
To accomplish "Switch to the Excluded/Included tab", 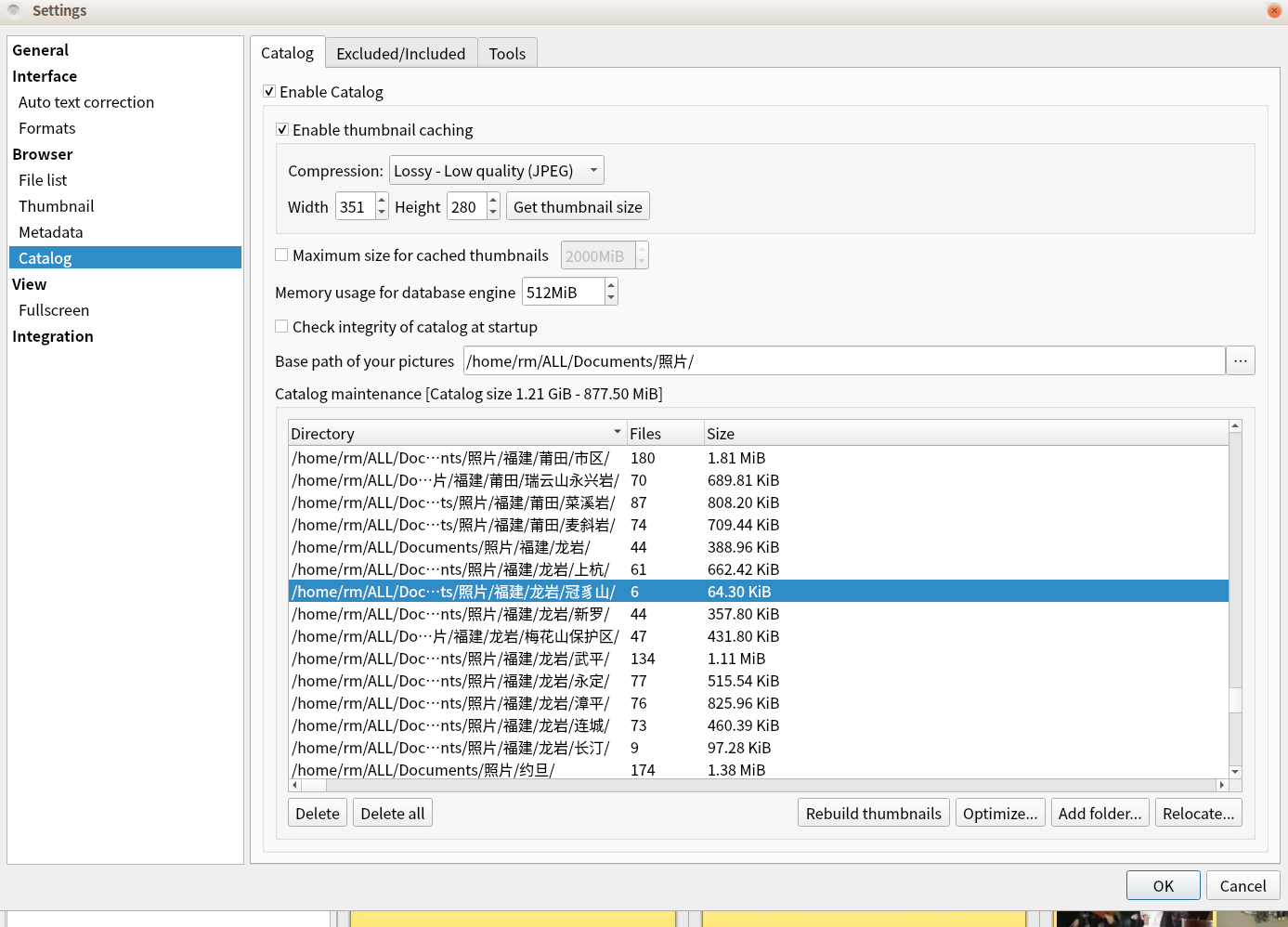I will point(400,53).
